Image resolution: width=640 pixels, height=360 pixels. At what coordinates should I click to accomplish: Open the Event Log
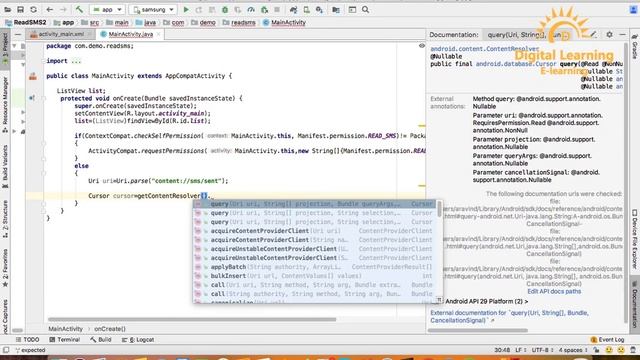607,340
